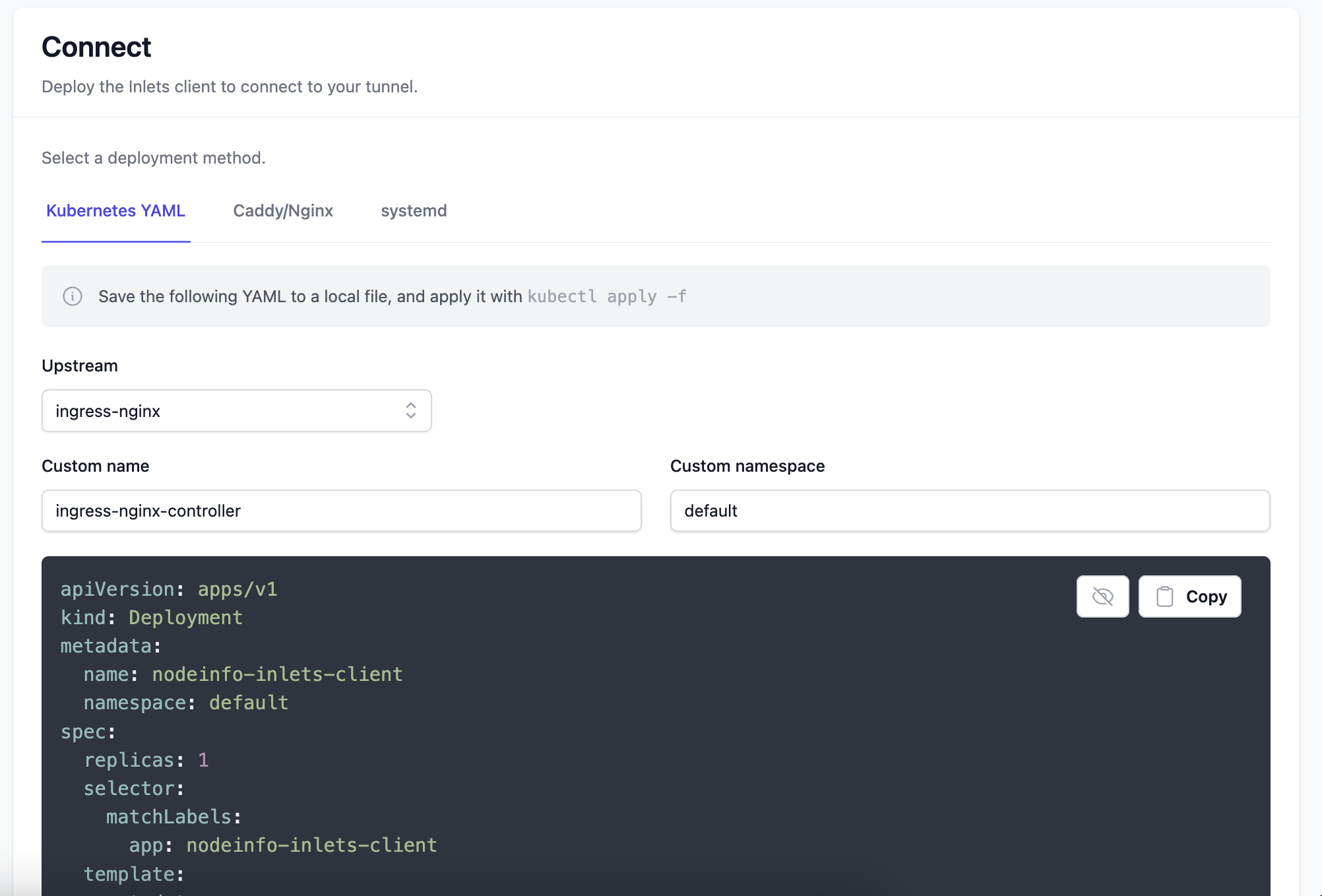Click the 'matchLabels:' YAML line
Screen dimensions: 1322x896
click(174, 817)
